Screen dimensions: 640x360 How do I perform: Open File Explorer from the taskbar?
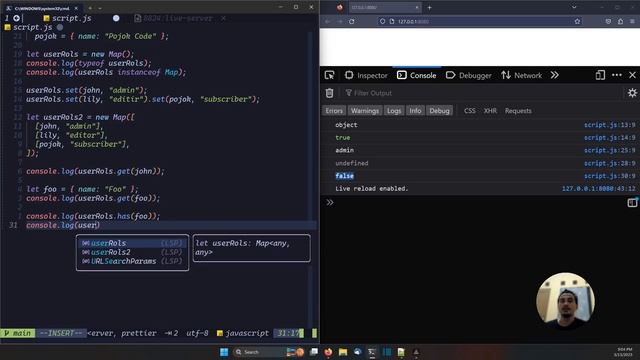(343, 352)
